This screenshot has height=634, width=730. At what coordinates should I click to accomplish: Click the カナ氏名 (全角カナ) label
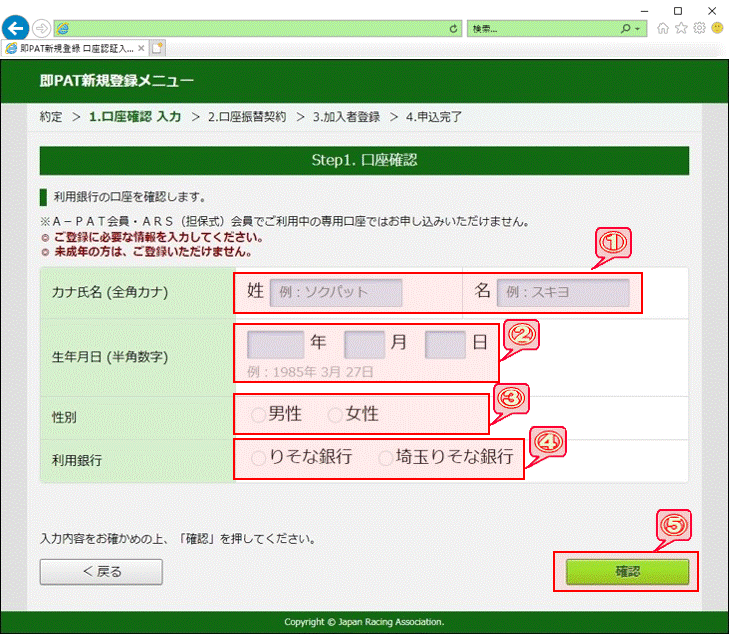pos(110,292)
